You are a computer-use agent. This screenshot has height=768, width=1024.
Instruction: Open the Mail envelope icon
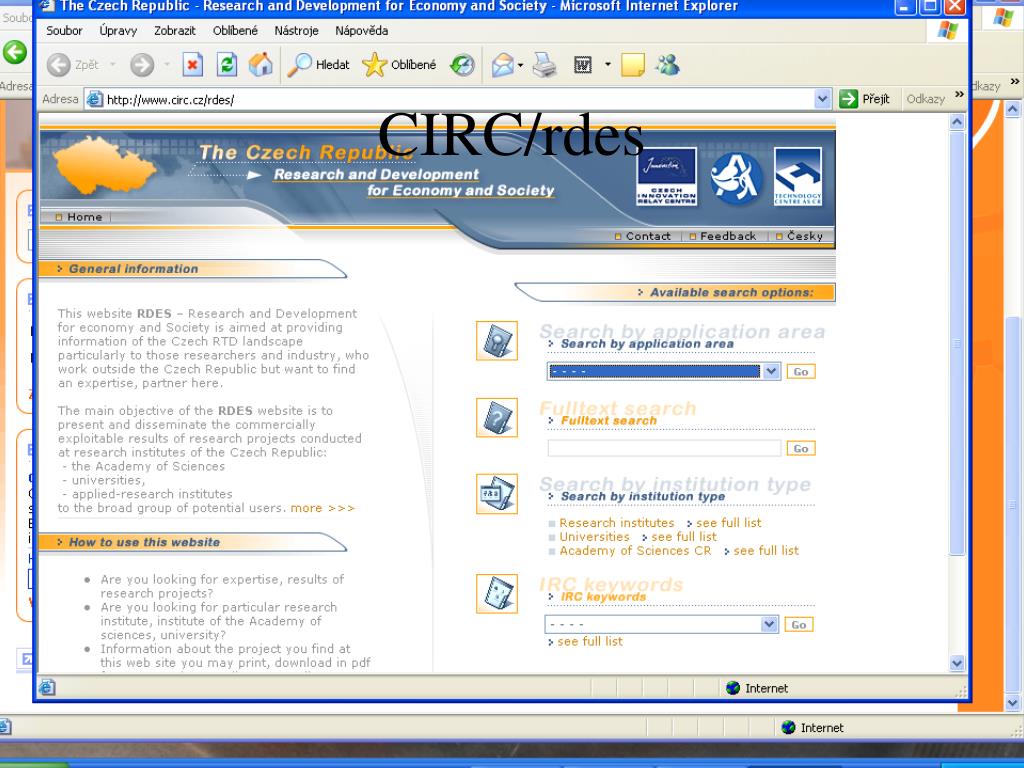point(502,65)
